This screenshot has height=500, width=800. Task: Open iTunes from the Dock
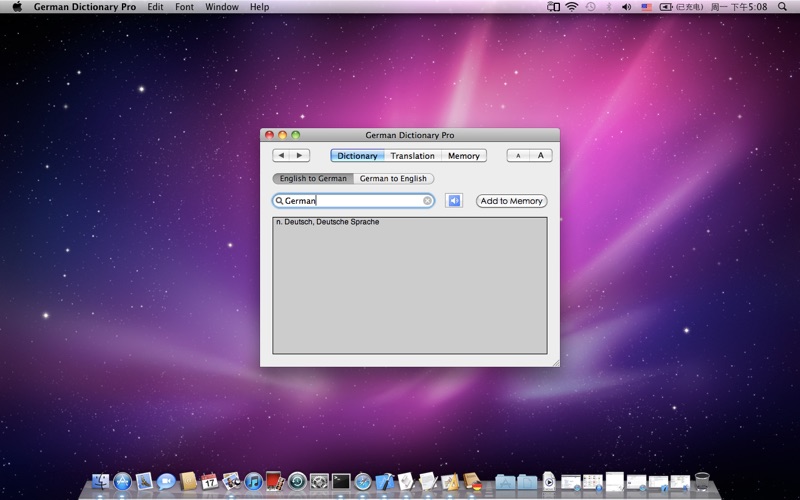[x=254, y=481]
